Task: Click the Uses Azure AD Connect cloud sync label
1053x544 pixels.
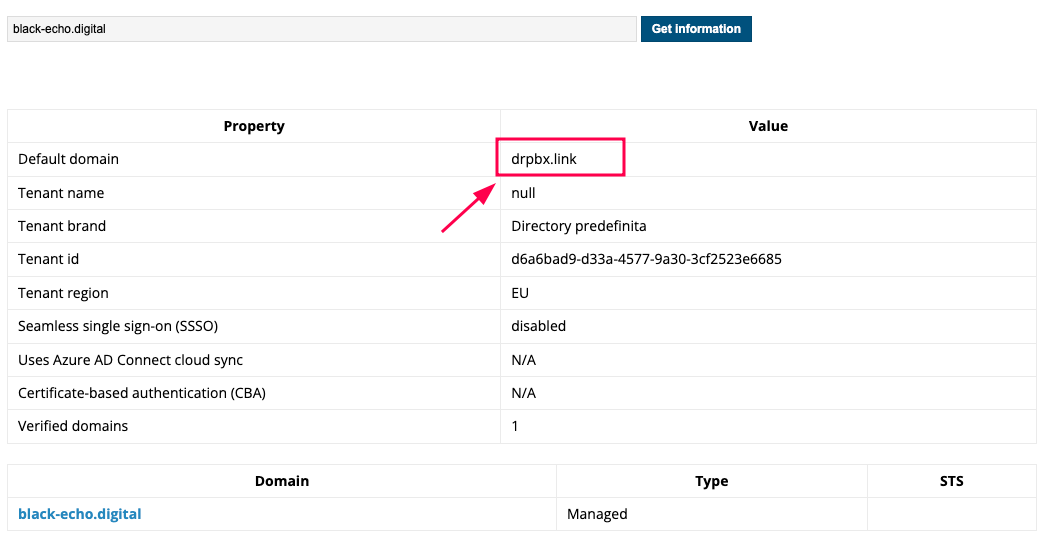Action: 130,360
